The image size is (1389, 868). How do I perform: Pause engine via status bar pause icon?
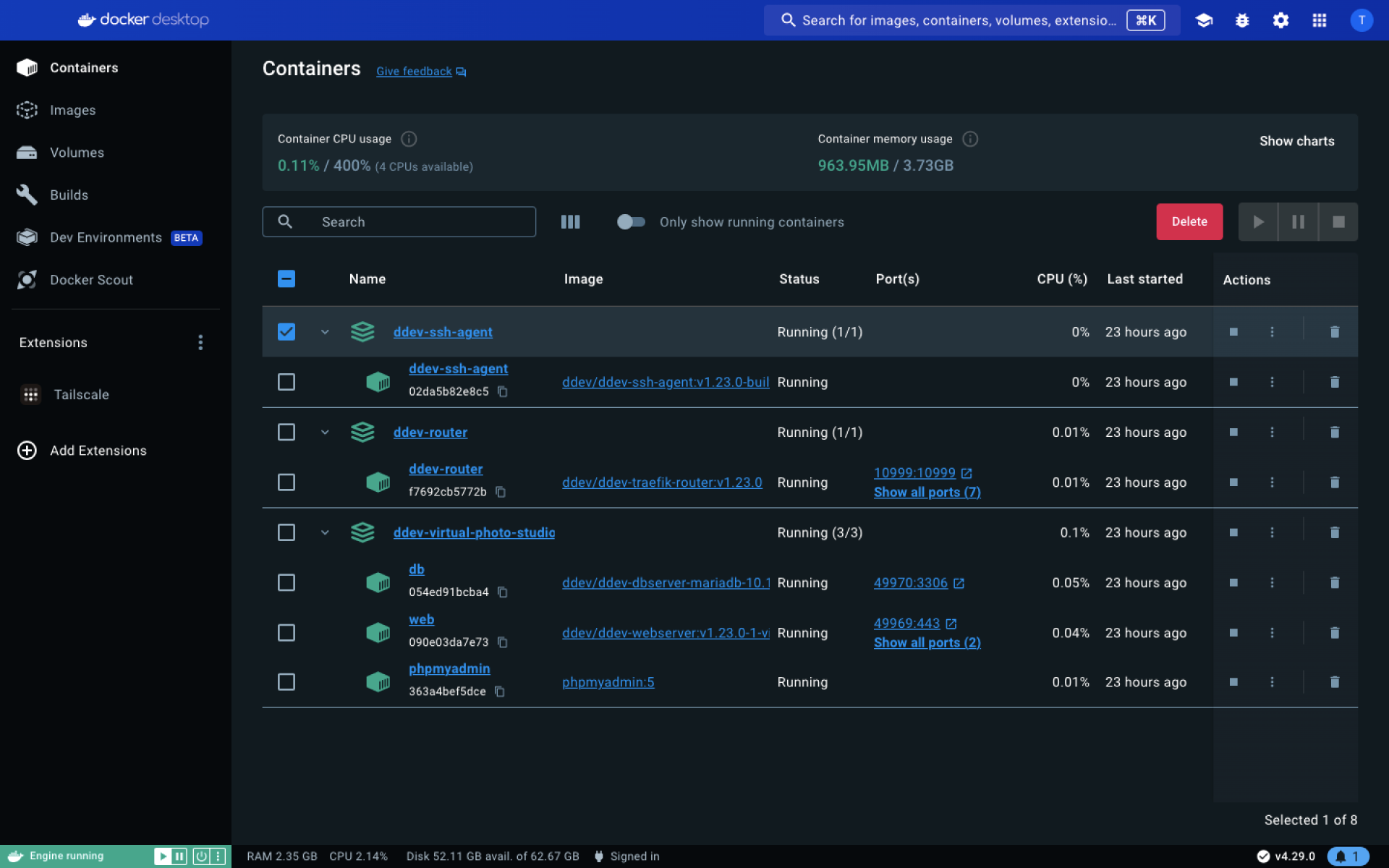pyautogui.click(x=179, y=856)
